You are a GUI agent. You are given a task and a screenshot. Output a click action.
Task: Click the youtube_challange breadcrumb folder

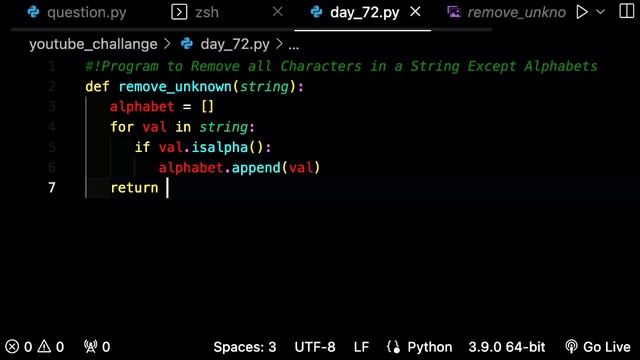[93, 44]
